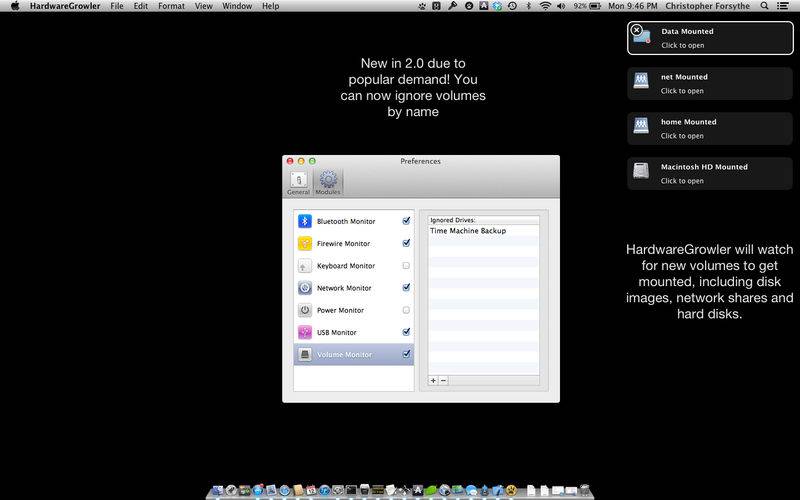800x500 pixels.
Task: Open the key icon in menu bar
Action: coord(453,6)
